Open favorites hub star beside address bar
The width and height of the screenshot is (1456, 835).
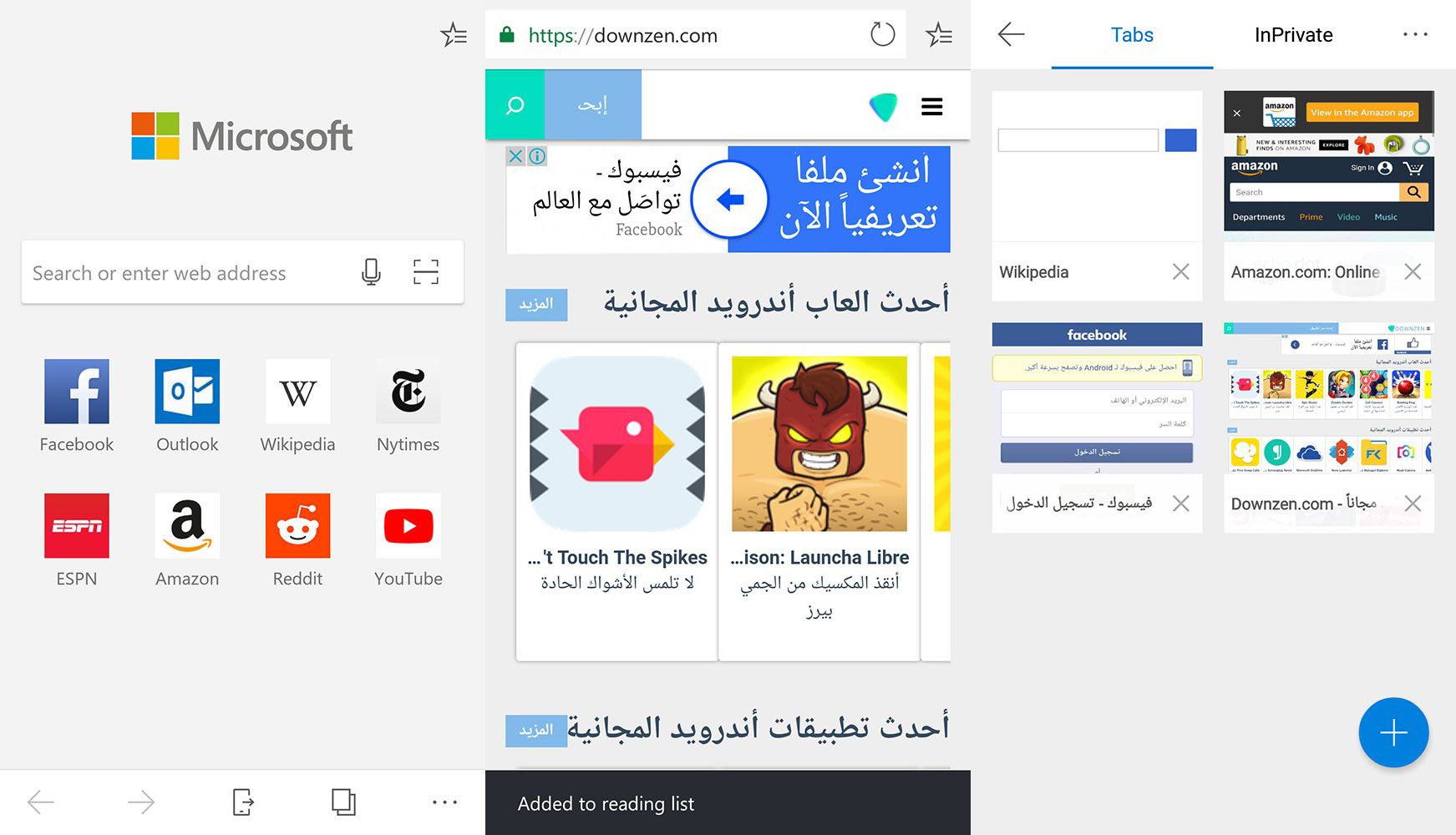tap(939, 35)
